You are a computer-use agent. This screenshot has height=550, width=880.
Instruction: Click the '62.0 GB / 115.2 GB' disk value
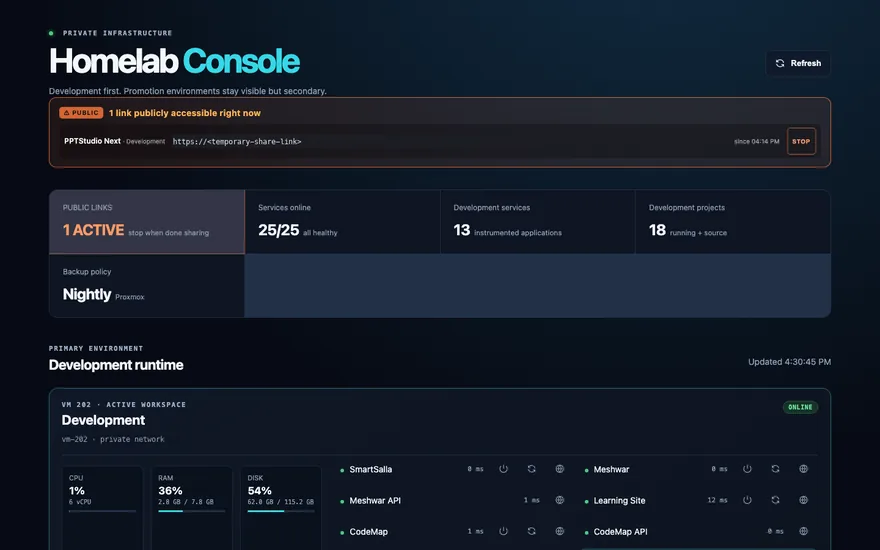point(281,502)
